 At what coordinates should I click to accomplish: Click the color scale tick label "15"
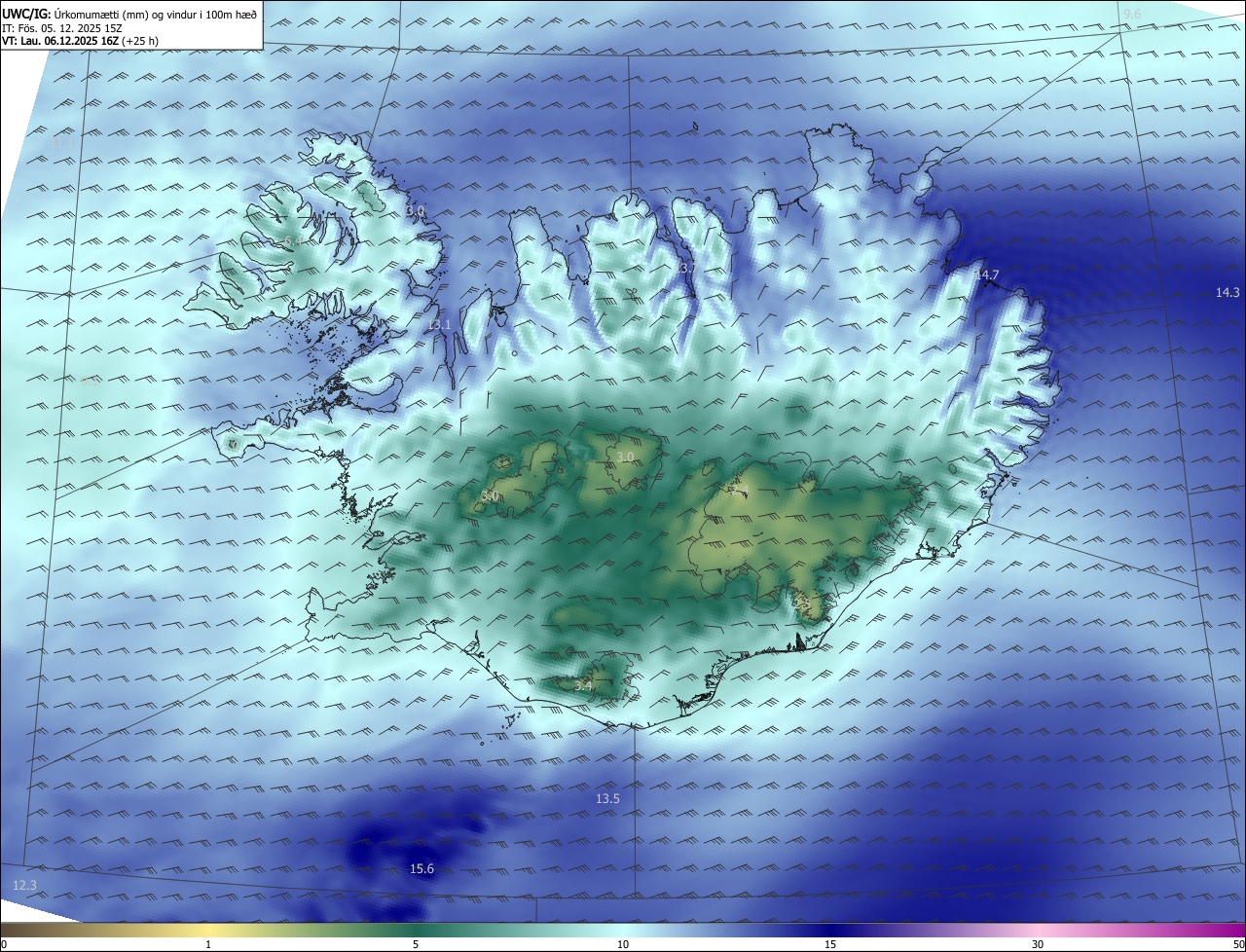[x=830, y=944]
